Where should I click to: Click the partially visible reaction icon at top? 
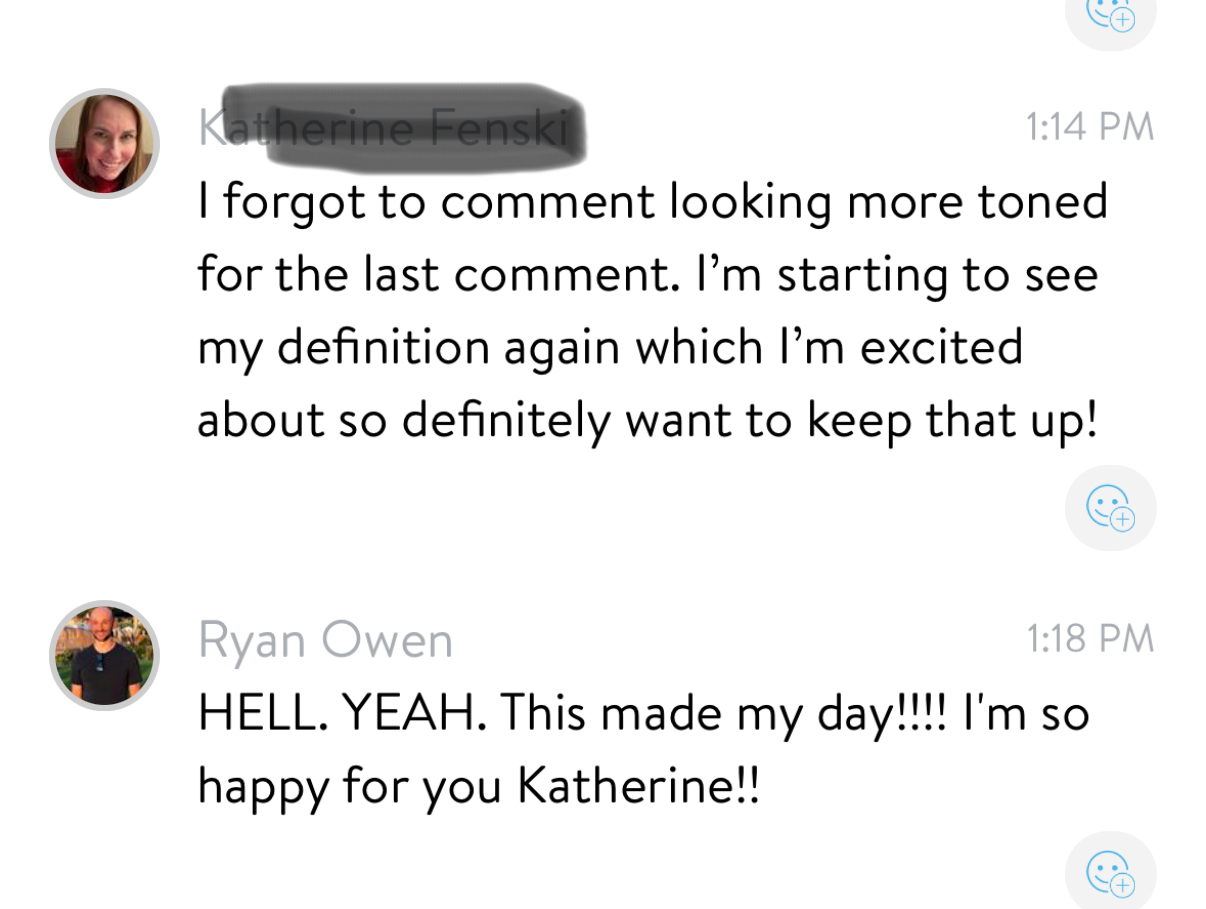tap(1110, 17)
